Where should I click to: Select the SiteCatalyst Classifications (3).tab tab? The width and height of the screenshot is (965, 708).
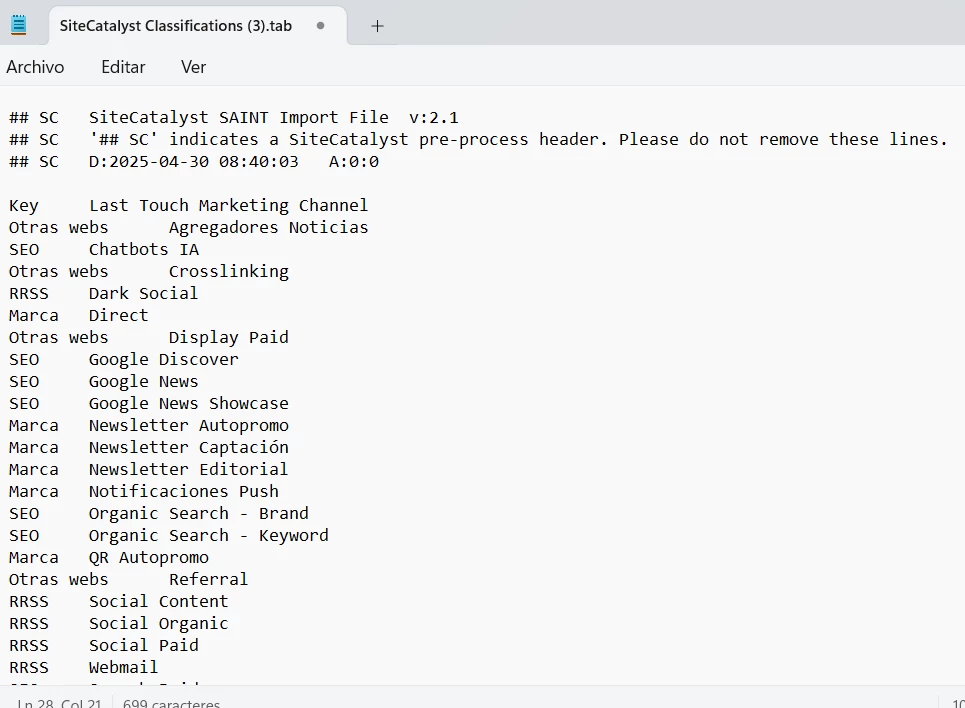(198, 26)
